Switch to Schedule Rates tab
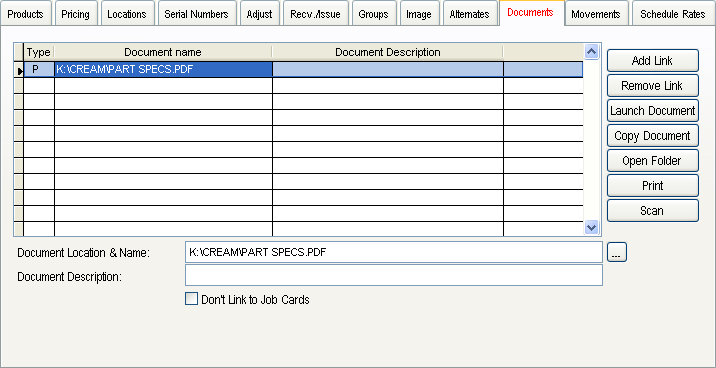 click(x=673, y=14)
